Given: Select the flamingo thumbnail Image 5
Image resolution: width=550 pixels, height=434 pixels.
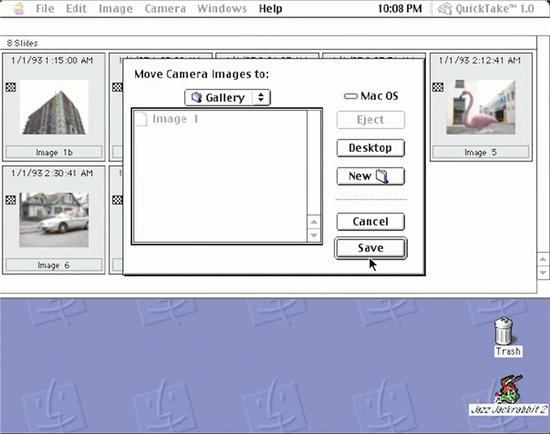Looking at the screenshot, I should [481, 107].
